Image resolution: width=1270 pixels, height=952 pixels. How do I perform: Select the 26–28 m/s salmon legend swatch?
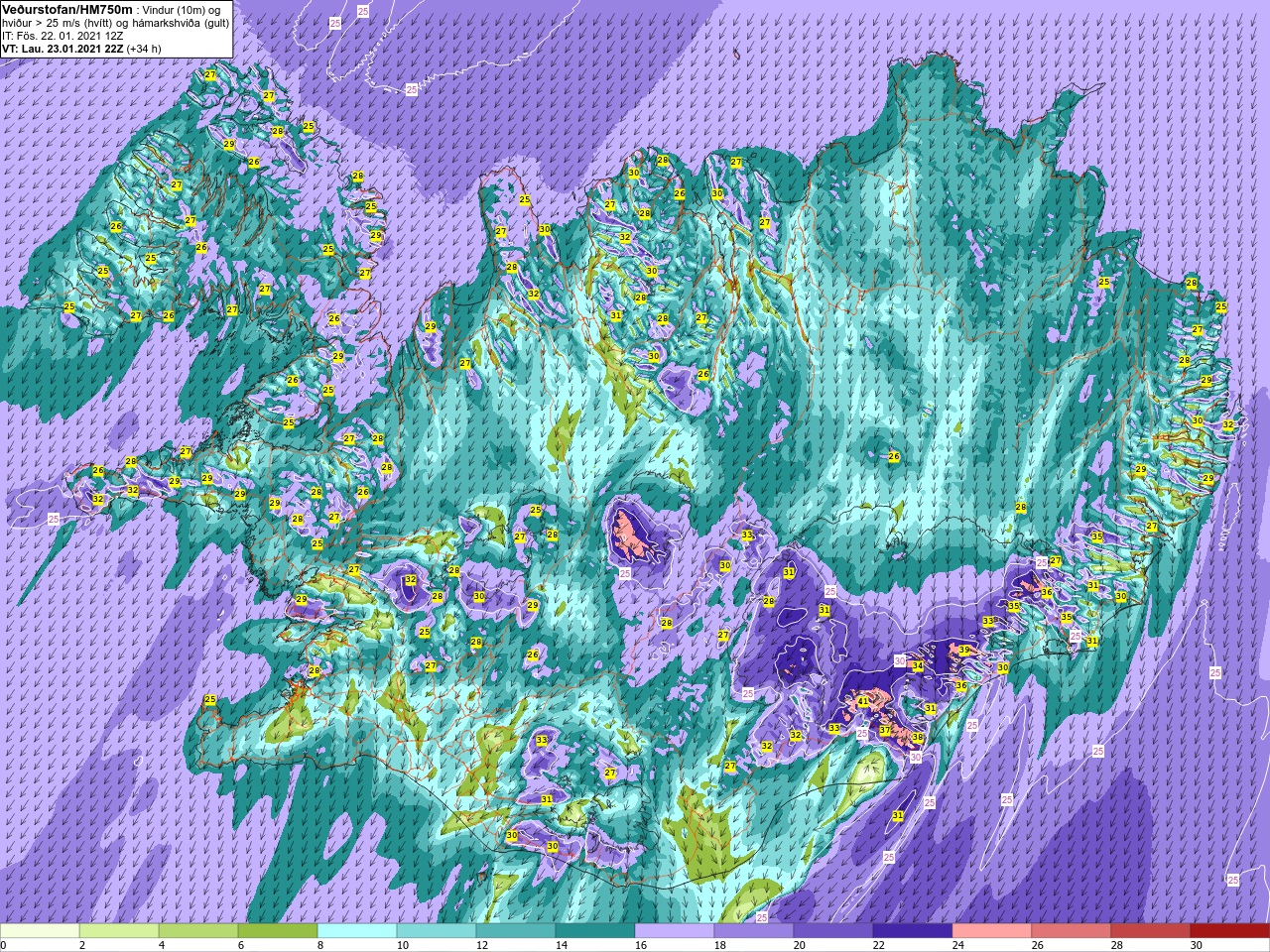point(1072,931)
